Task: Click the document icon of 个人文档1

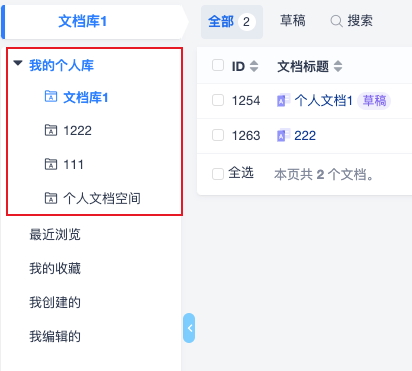Action: pyautogui.click(x=283, y=100)
